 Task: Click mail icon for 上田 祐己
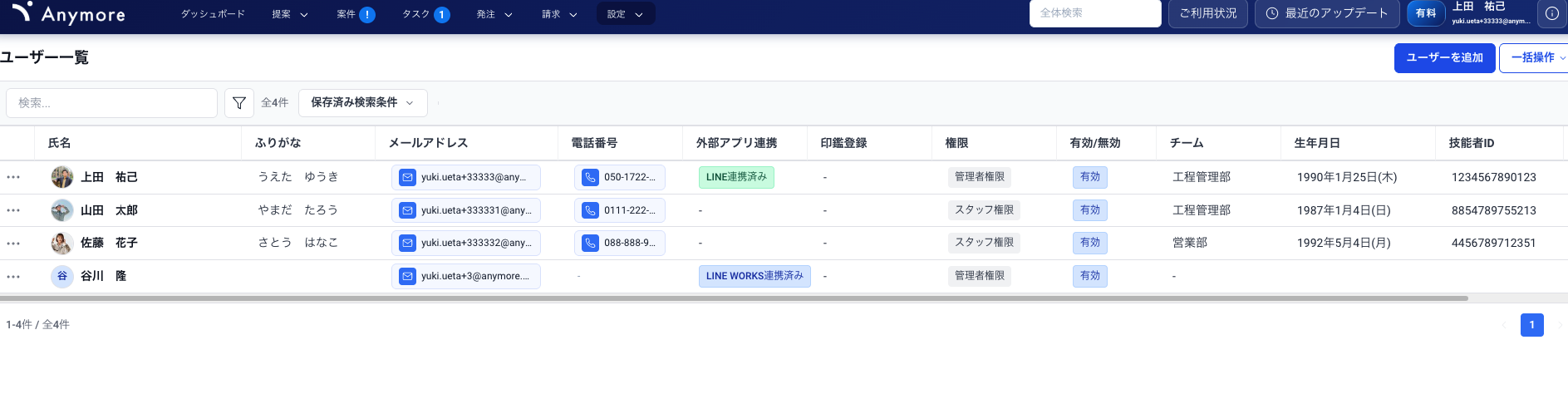(x=407, y=177)
